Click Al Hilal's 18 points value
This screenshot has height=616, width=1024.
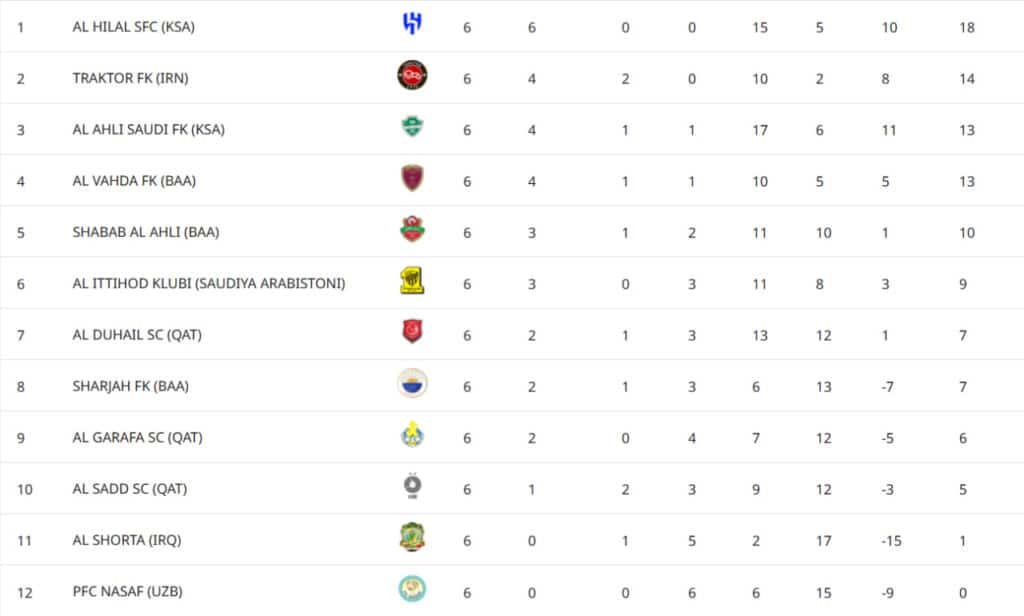[966, 27]
